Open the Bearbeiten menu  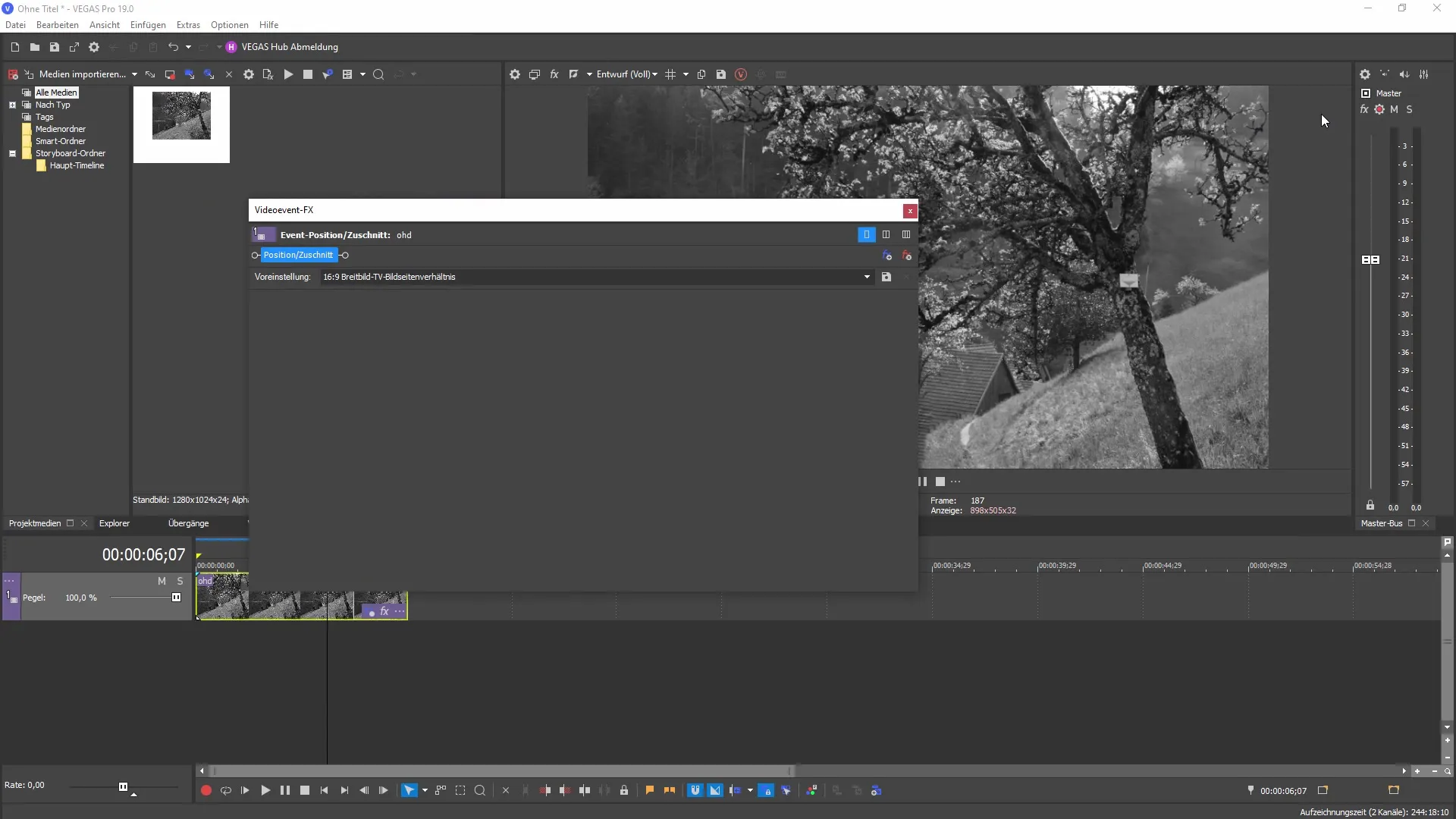click(58, 25)
